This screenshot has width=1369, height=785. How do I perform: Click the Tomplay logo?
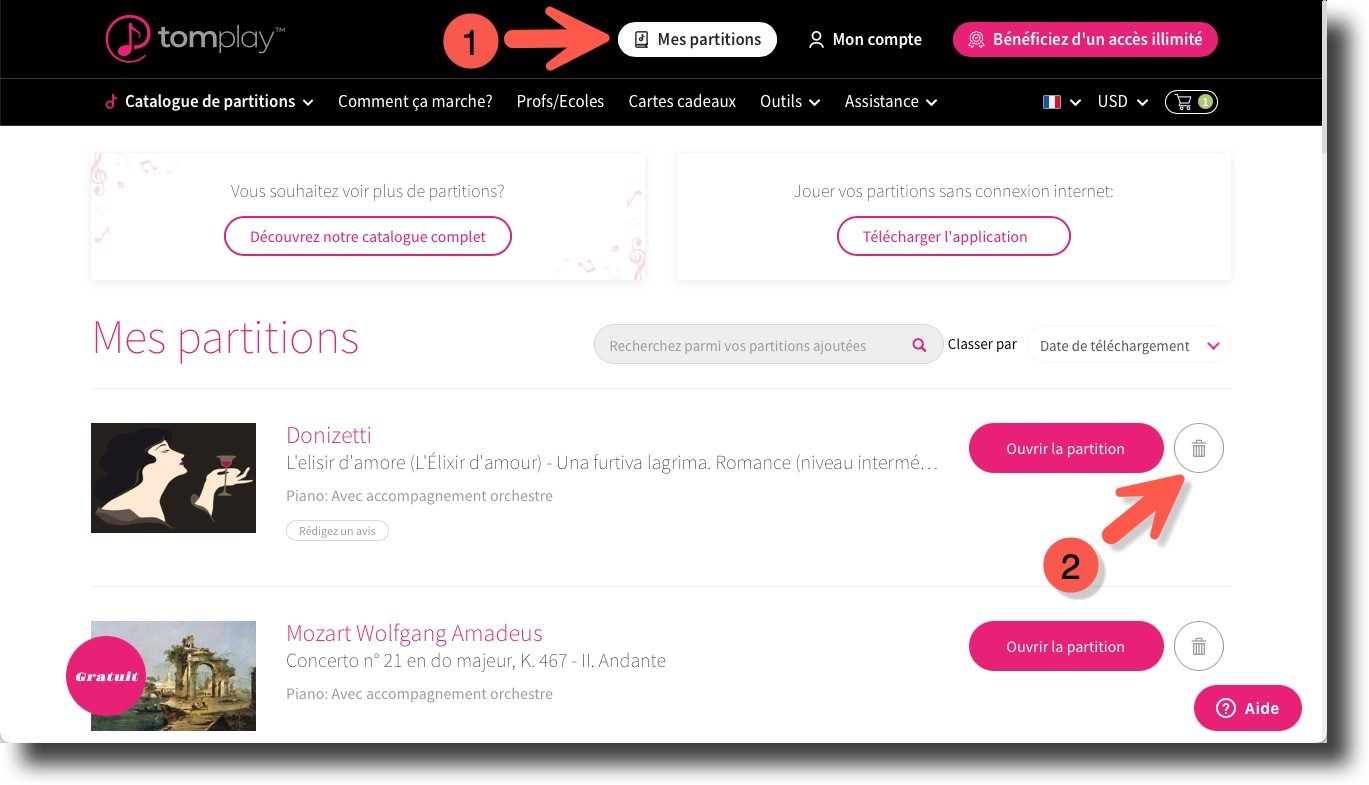click(x=196, y=39)
